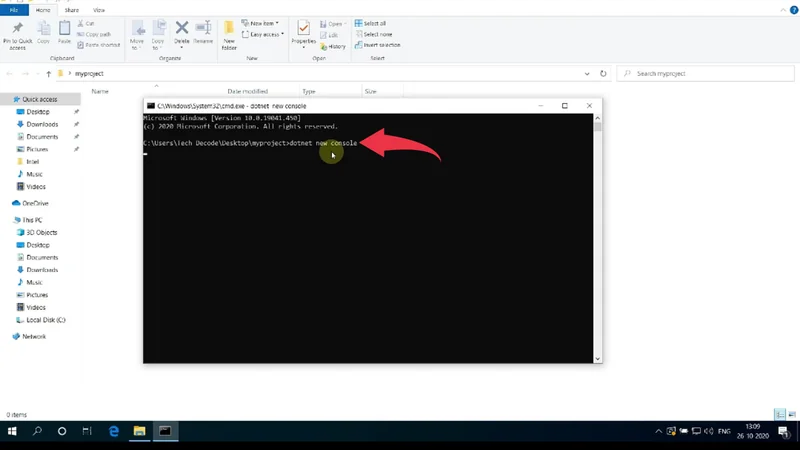800x450 pixels.
Task: Refresh the myproject folder view
Action: click(x=603, y=74)
